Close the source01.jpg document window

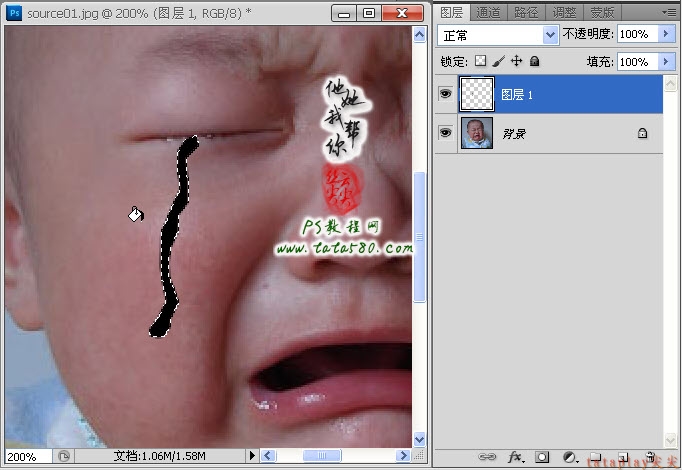pyautogui.click(x=402, y=13)
